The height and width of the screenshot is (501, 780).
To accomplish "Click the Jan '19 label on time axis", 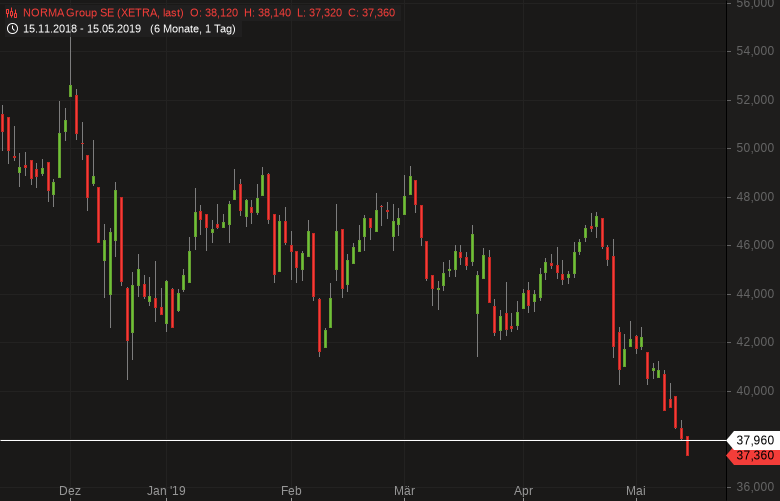I will coord(166,491).
